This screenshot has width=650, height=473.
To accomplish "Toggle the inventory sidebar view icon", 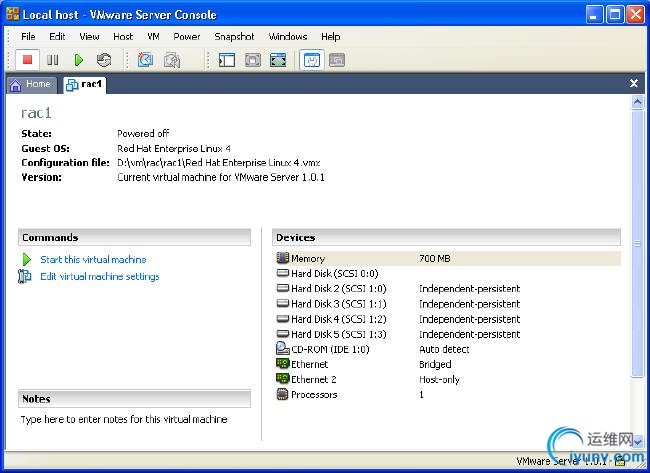I will 227,60.
